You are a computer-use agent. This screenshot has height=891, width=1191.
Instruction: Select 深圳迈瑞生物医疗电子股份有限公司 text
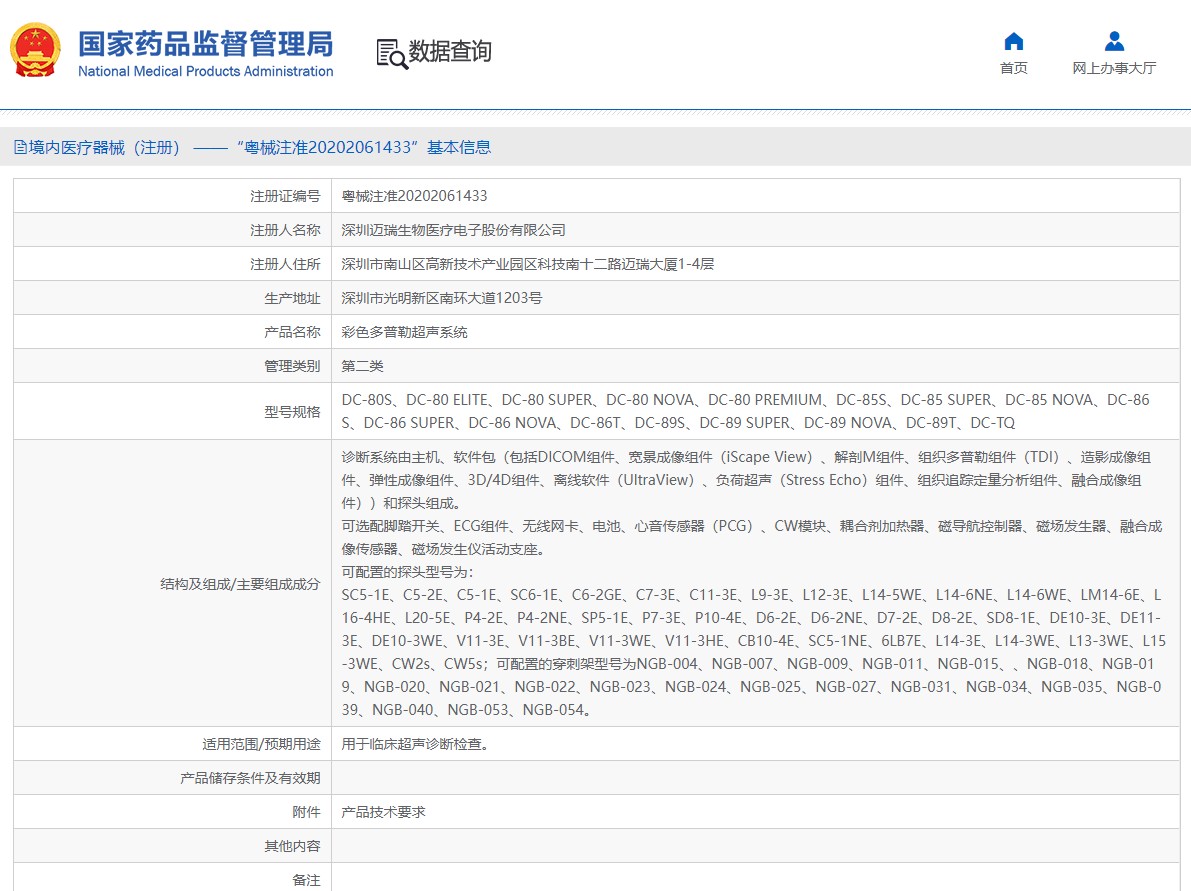[x=453, y=230]
